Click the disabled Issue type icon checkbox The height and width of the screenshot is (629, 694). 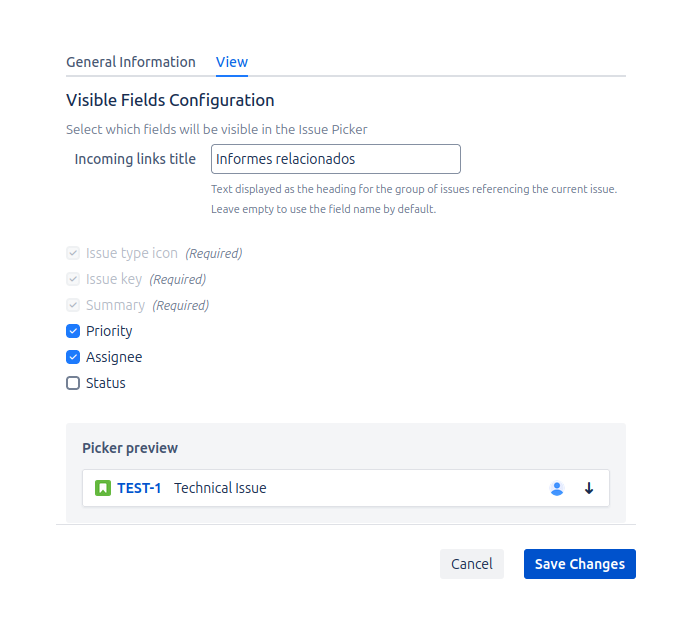click(x=73, y=253)
